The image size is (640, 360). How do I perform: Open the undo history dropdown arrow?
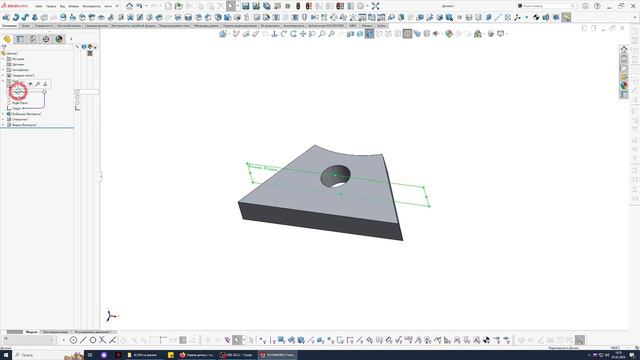point(146,6)
